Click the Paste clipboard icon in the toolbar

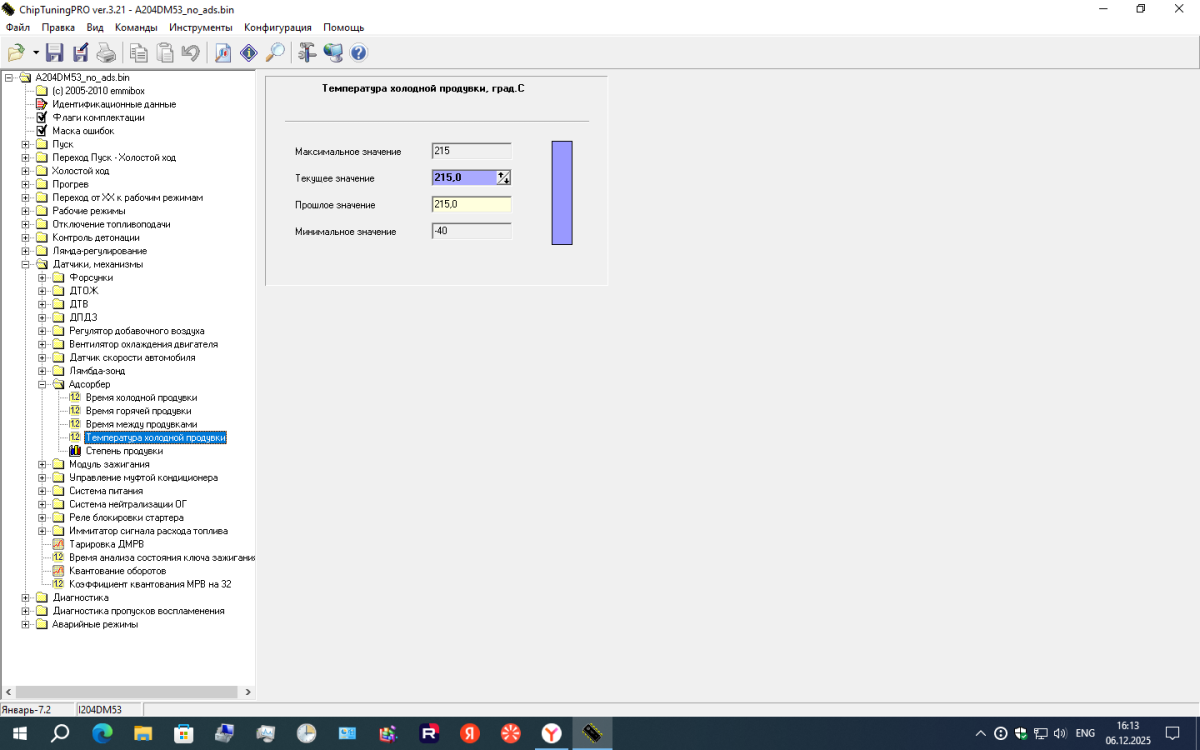click(x=165, y=52)
